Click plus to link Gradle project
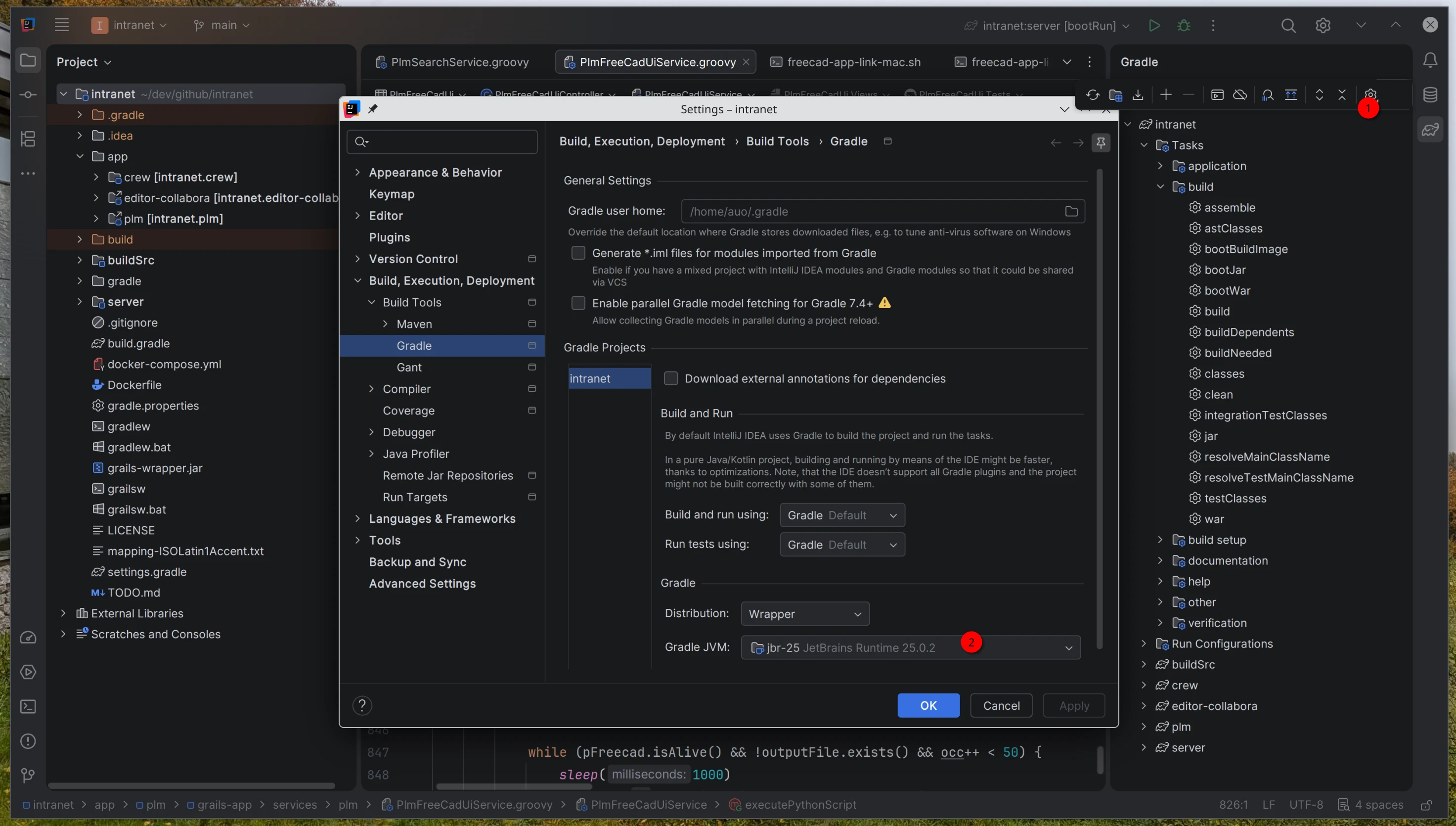The height and width of the screenshot is (826, 1456). pyautogui.click(x=1166, y=95)
